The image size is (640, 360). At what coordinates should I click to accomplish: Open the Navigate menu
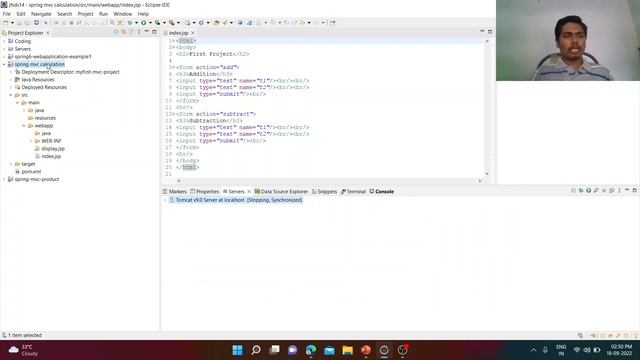click(x=41, y=14)
